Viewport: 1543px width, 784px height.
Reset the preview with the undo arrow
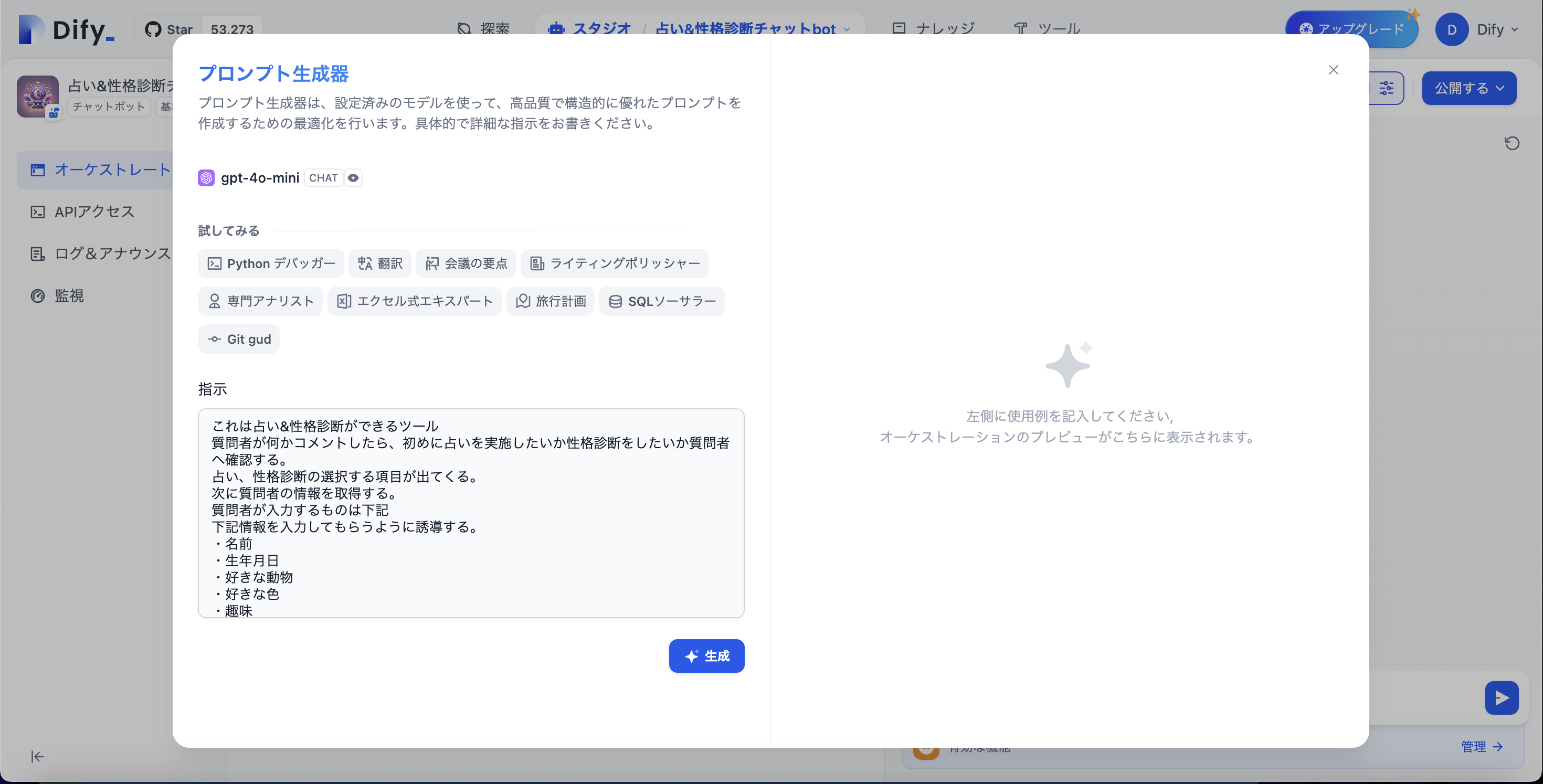[x=1512, y=143]
